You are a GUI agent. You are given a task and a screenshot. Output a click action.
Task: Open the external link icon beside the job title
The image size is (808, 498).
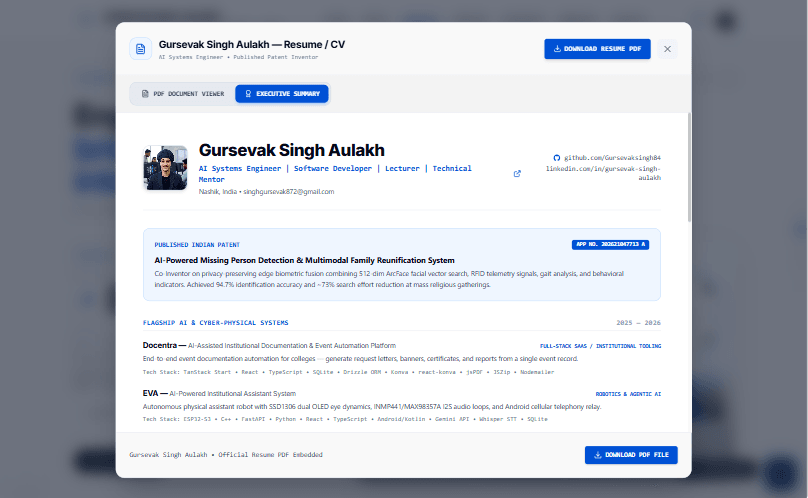(517, 174)
